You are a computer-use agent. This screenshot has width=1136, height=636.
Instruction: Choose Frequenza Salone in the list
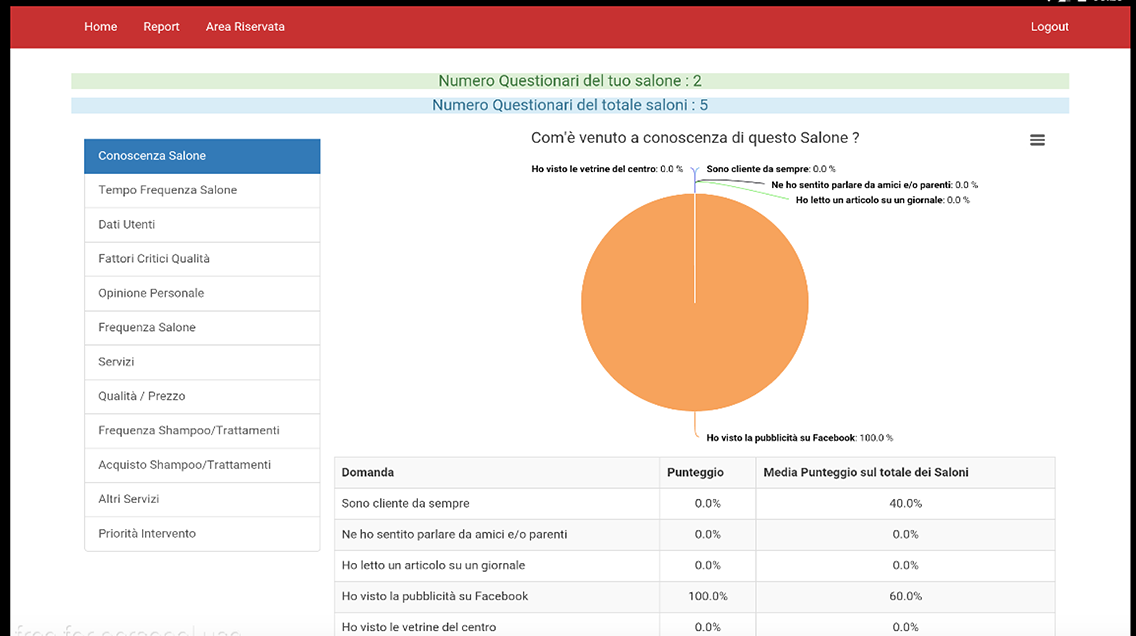coord(202,327)
